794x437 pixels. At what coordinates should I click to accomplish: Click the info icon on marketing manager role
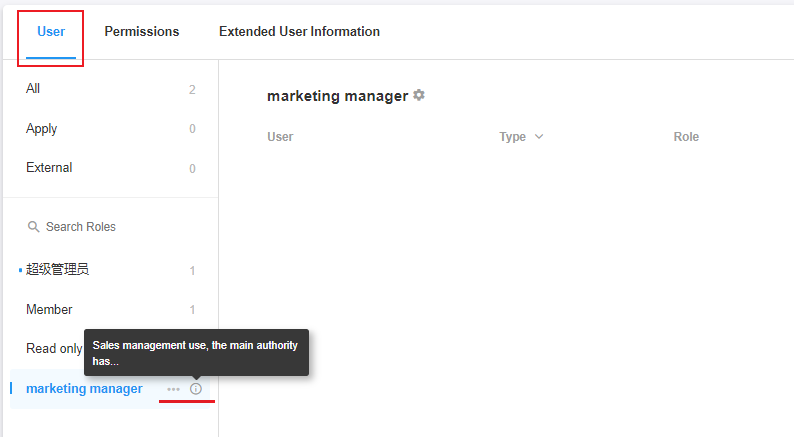pyautogui.click(x=196, y=389)
